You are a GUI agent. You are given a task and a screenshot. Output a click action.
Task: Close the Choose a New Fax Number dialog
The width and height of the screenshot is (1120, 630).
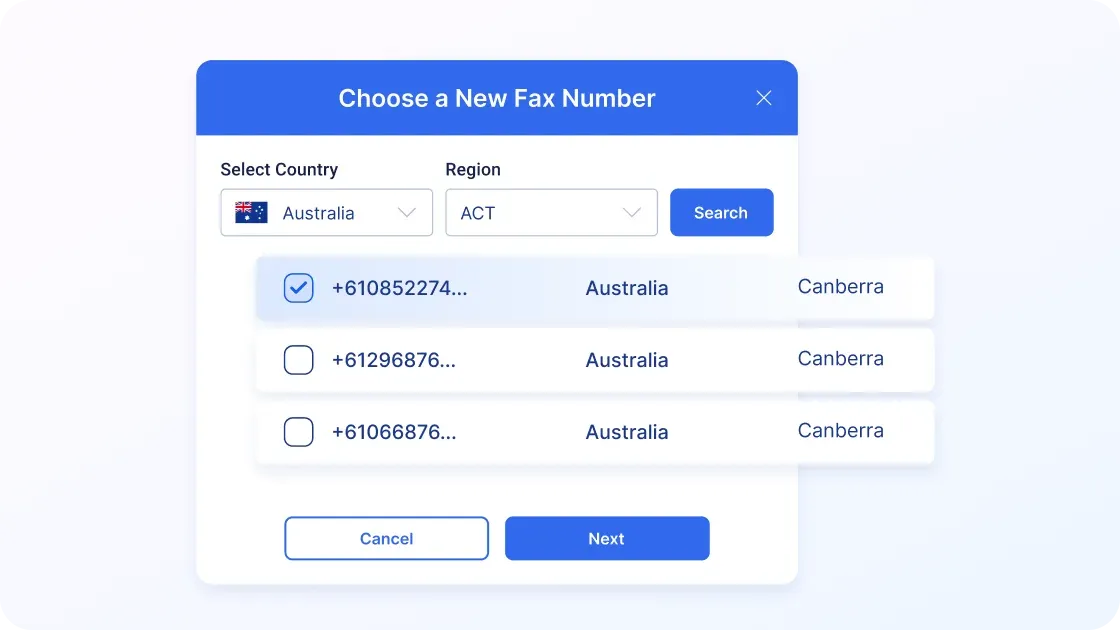coord(764,98)
